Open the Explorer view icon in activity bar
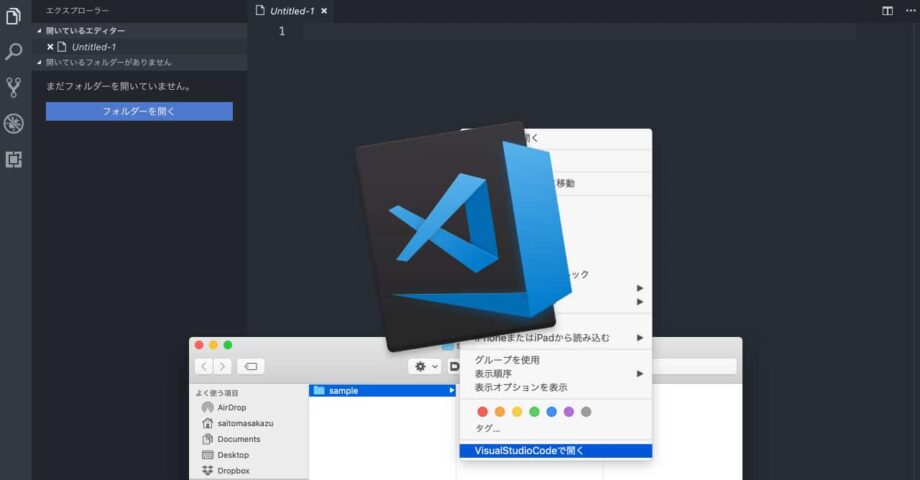 click(x=13, y=16)
